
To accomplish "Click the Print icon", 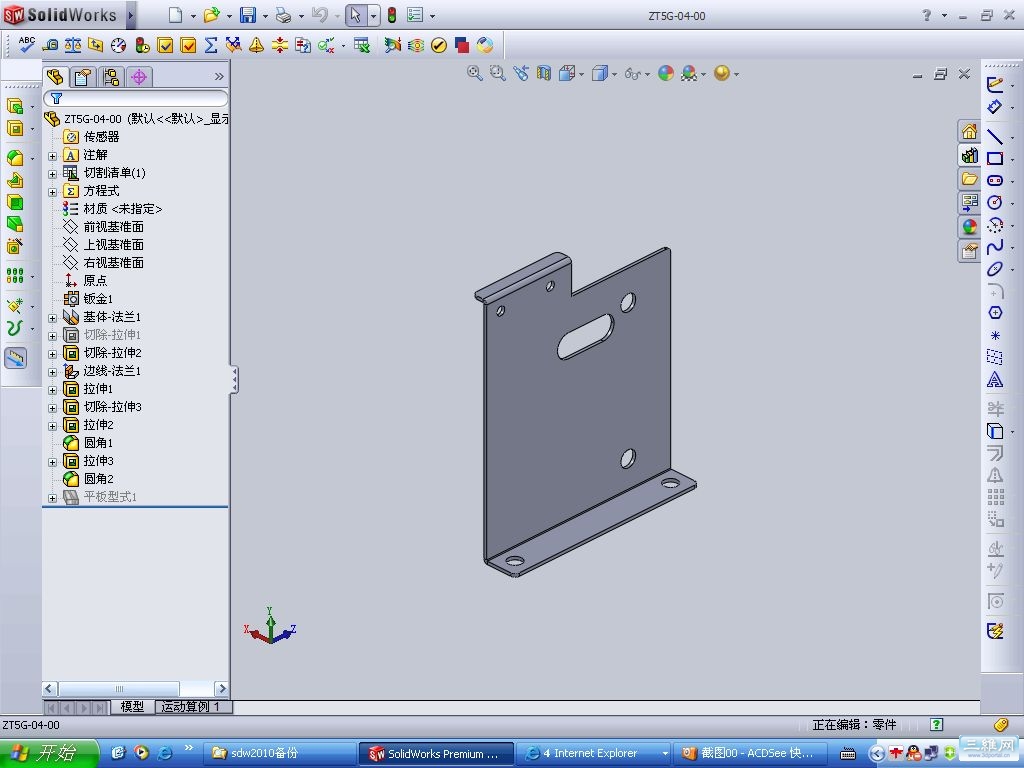I will pos(283,15).
